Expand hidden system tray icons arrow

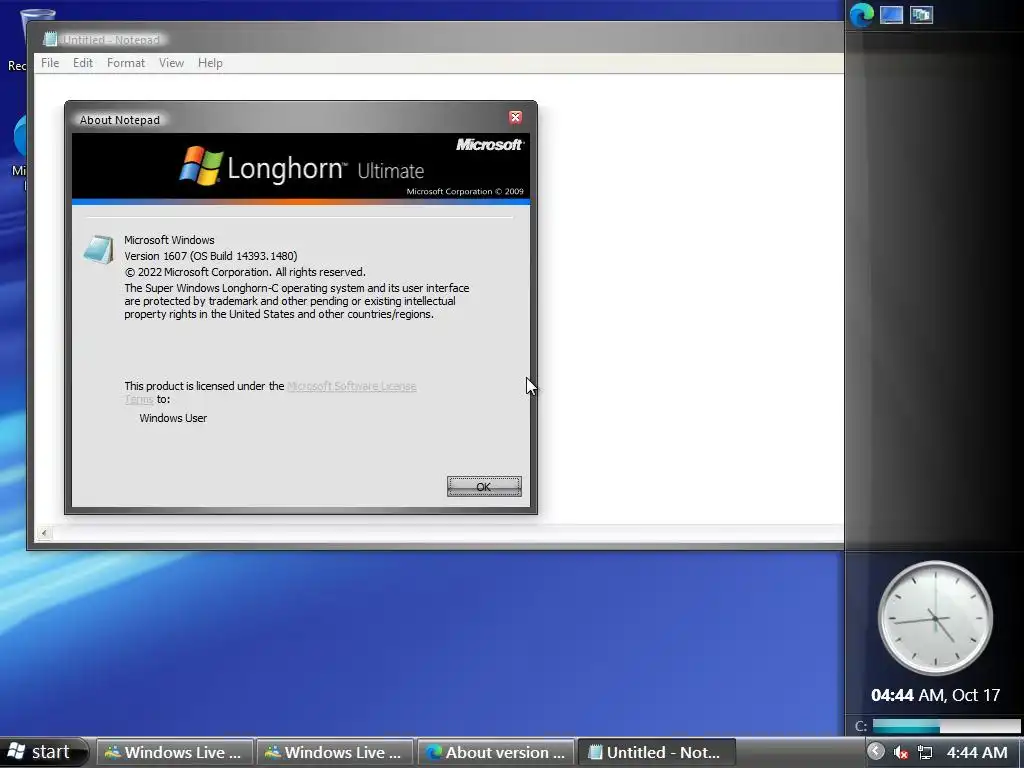point(876,752)
